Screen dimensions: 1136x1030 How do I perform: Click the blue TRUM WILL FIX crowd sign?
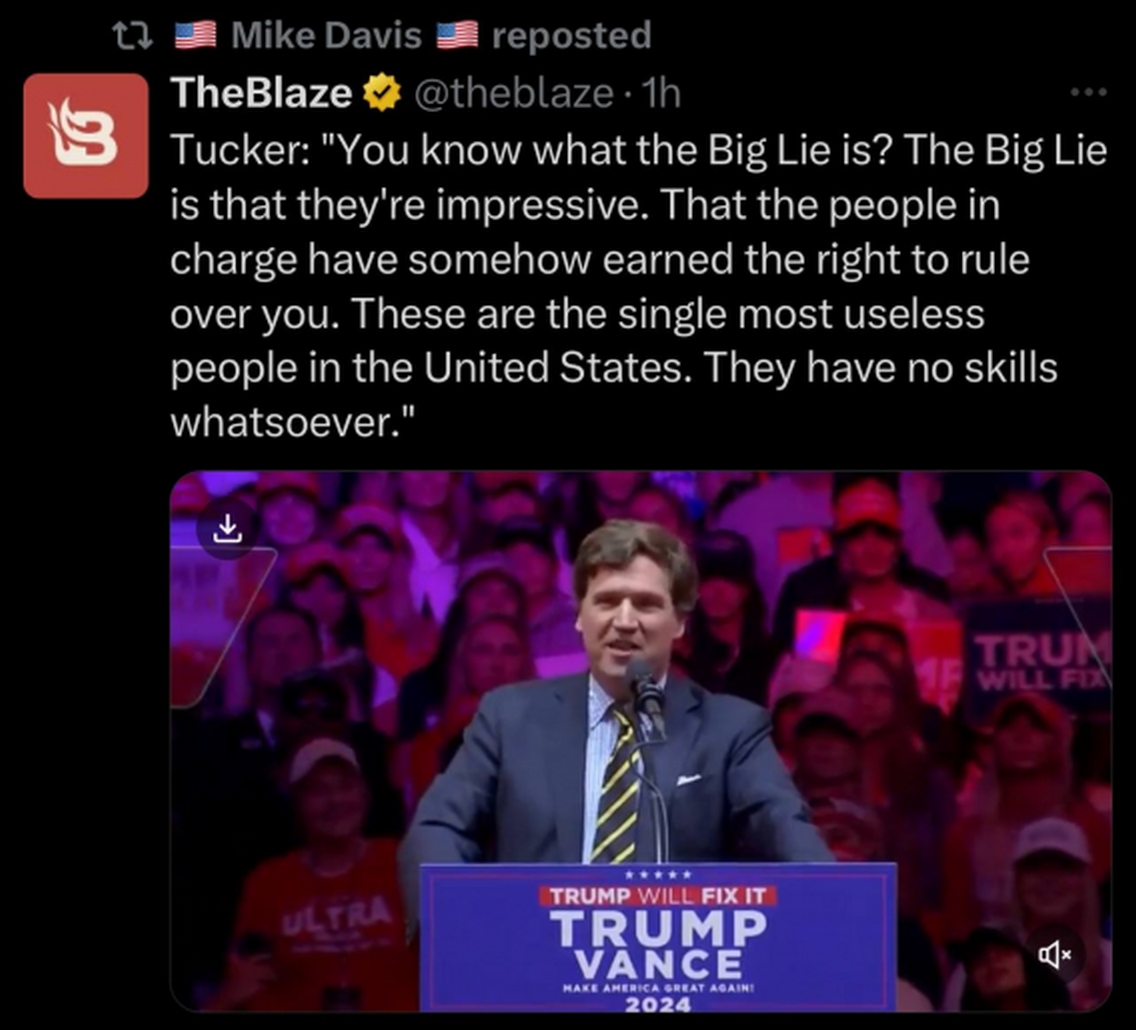point(1040,659)
